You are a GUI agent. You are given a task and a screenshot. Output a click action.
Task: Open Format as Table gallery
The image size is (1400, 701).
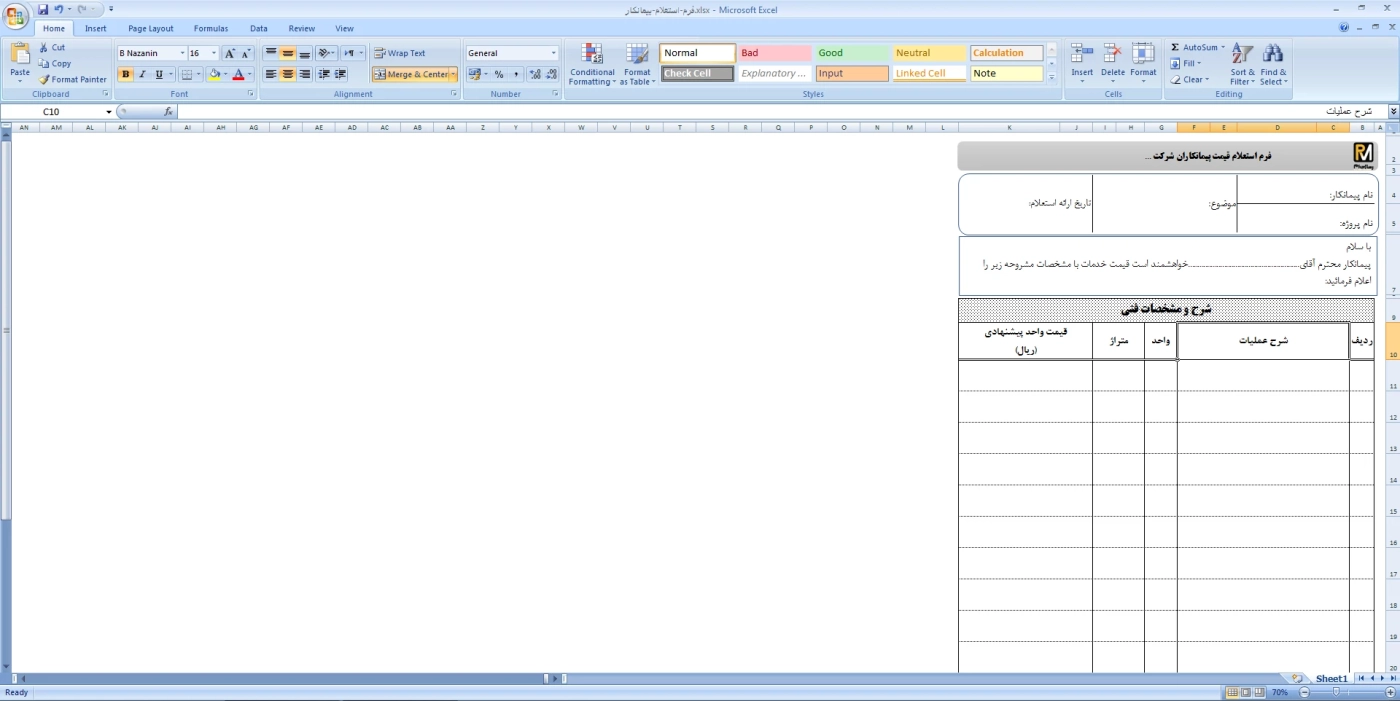tap(637, 64)
